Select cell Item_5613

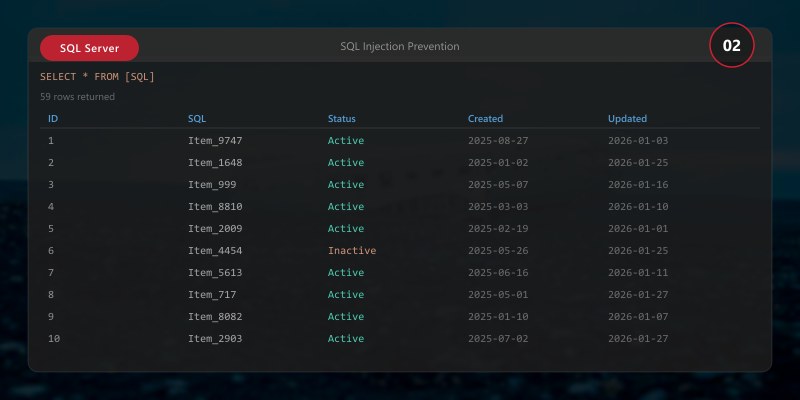coord(215,272)
